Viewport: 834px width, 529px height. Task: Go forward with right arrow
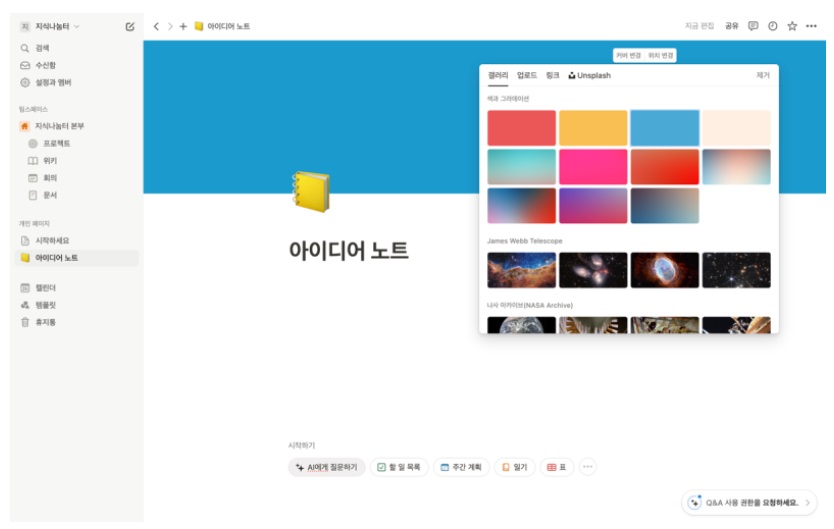pos(170,26)
